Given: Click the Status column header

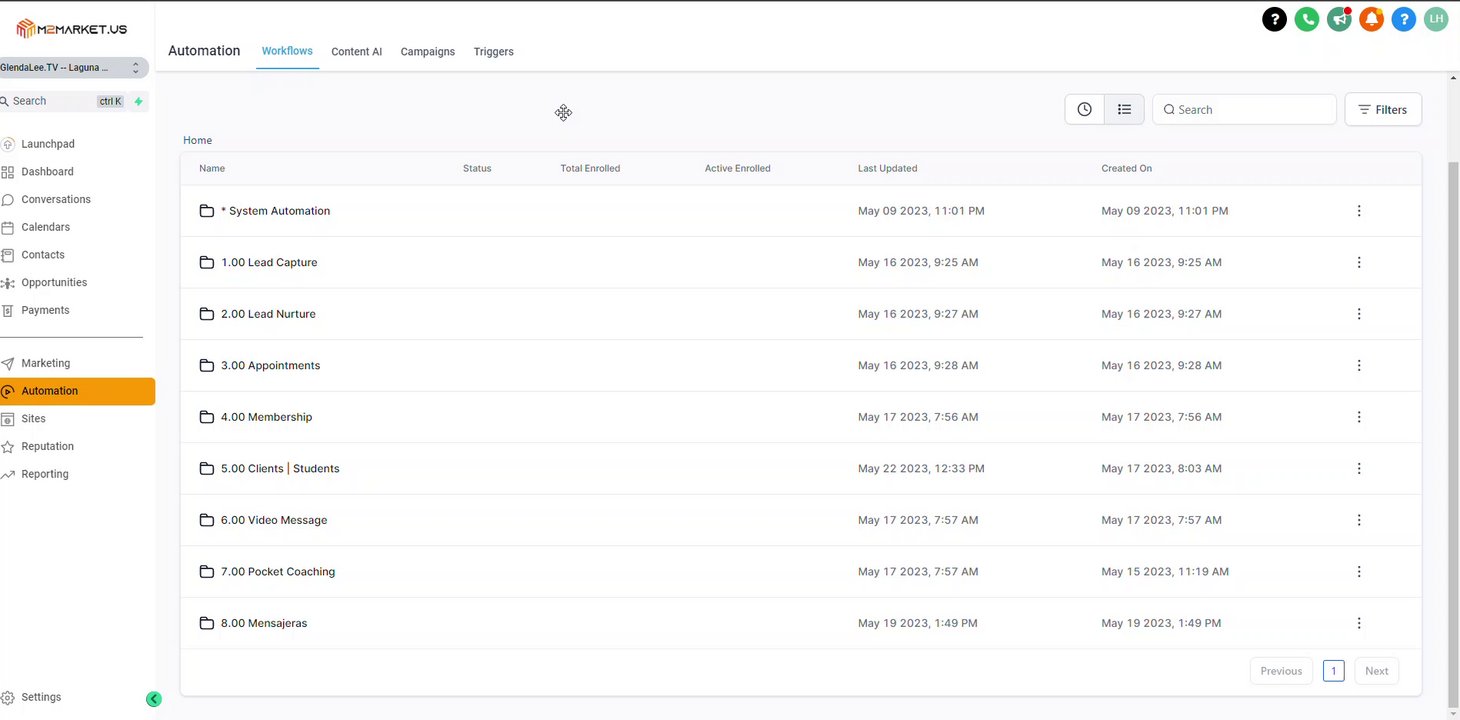Looking at the screenshot, I should (x=477, y=168).
